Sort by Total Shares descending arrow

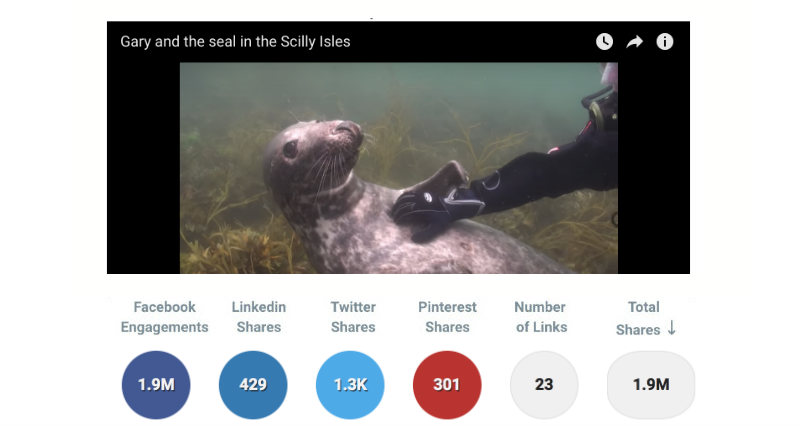[x=671, y=328]
